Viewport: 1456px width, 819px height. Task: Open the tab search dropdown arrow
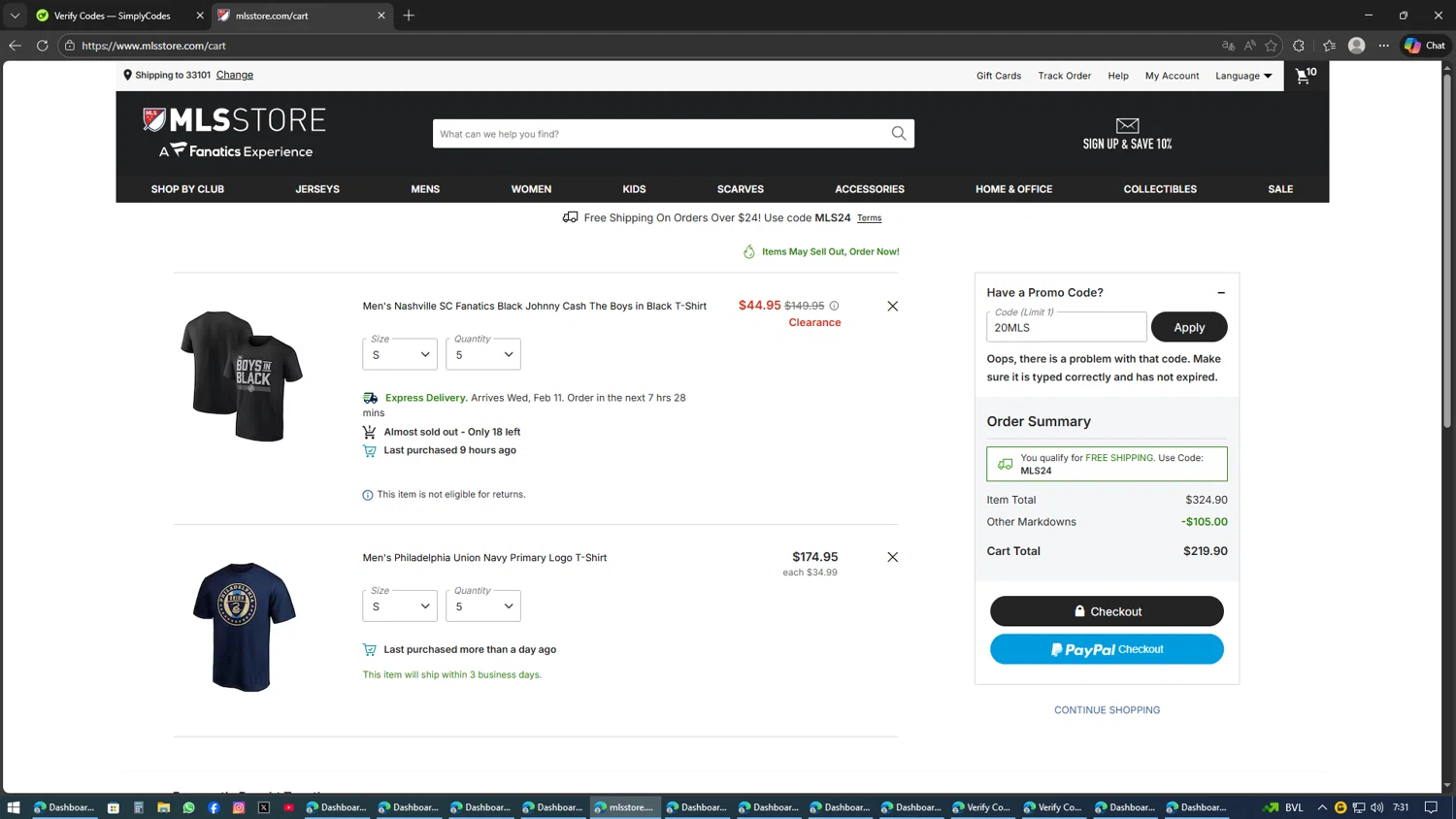(x=15, y=16)
